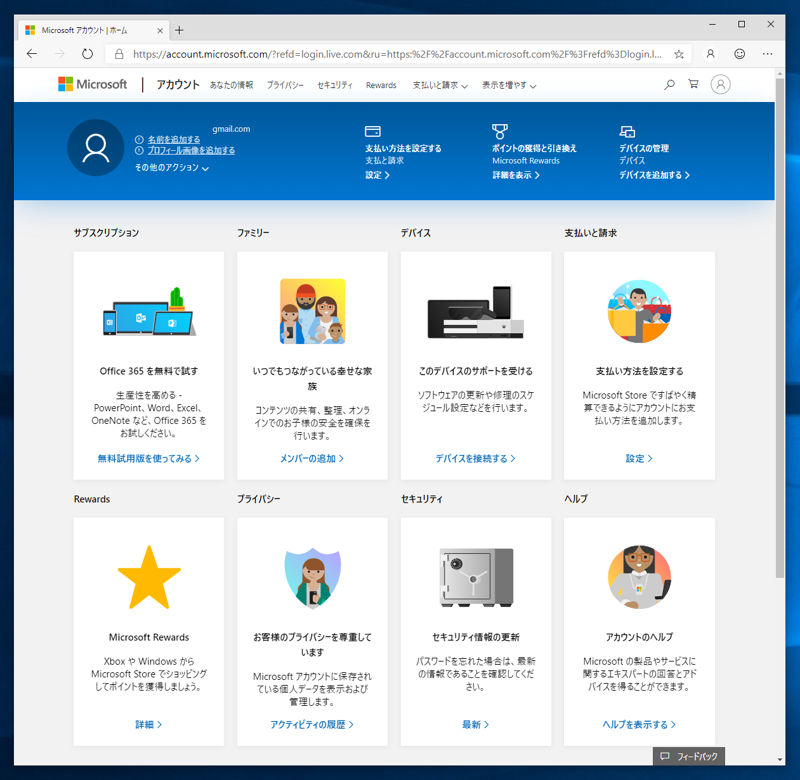800x780 pixels.
Task: Click the address bar URL field
Action: click(x=397, y=54)
